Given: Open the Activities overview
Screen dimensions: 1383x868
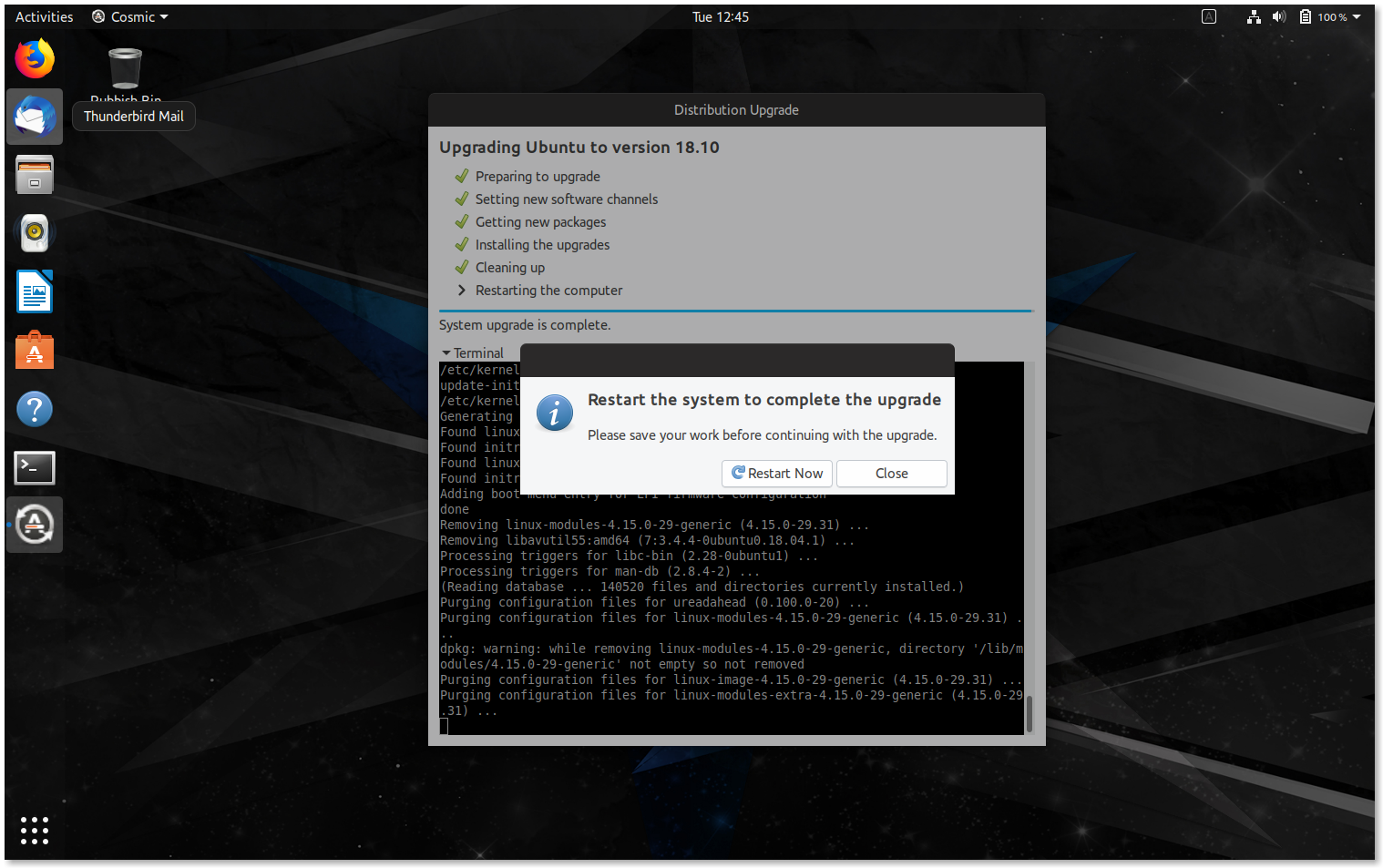Looking at the screenshot, I should (44, 17).
